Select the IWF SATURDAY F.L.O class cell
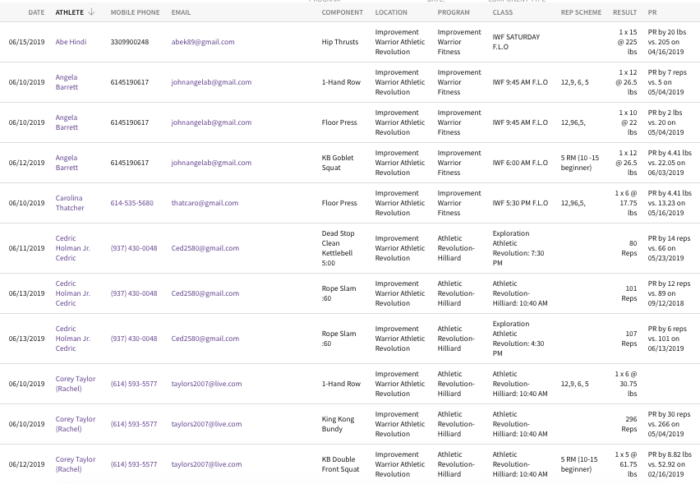The height and width of the screenshot is (484, 700). pos(516,42)
